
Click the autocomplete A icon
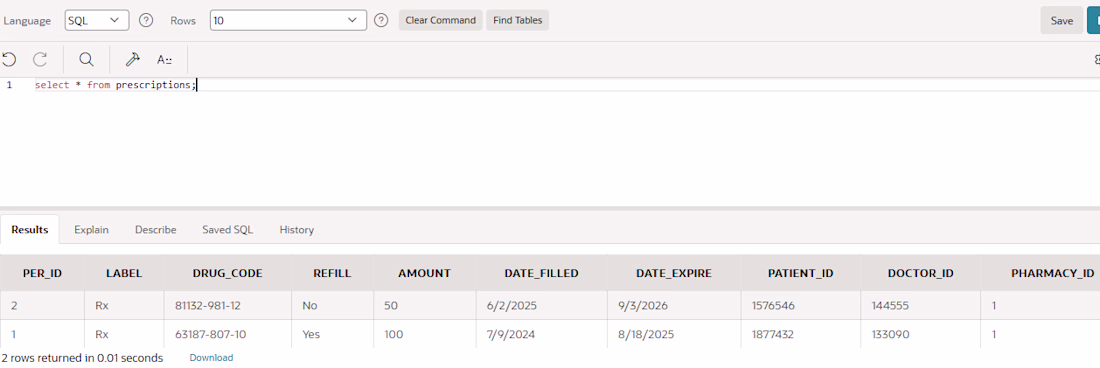[164, 60]
